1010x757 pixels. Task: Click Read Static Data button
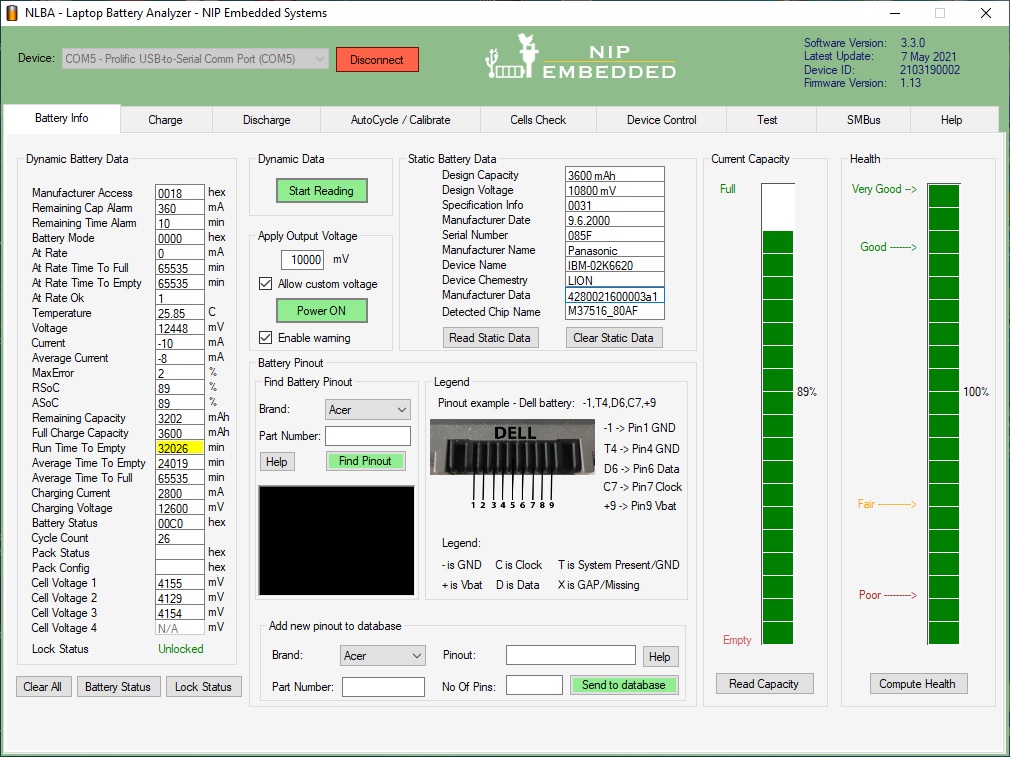490,338
